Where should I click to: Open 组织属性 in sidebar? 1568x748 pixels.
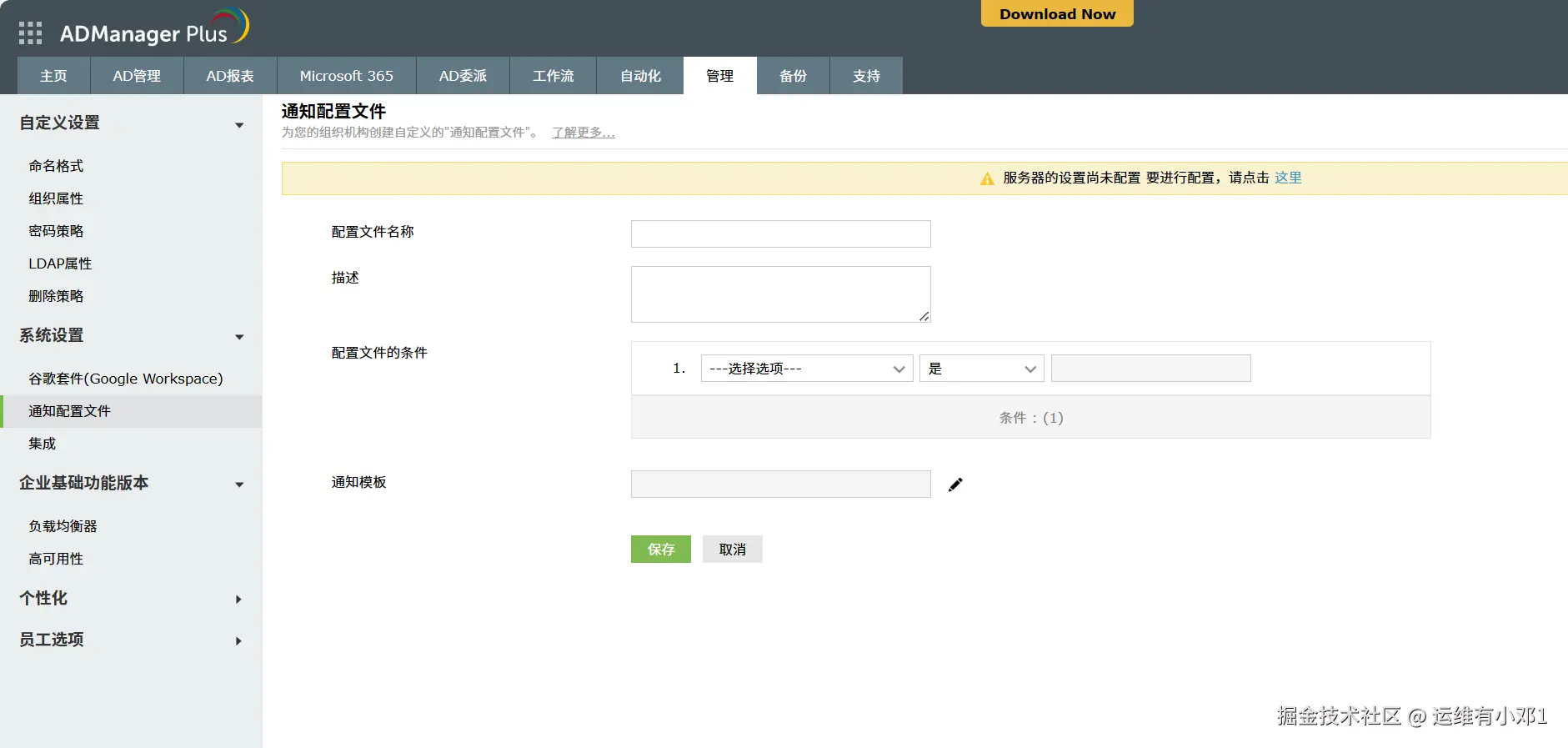coord(56,198)
